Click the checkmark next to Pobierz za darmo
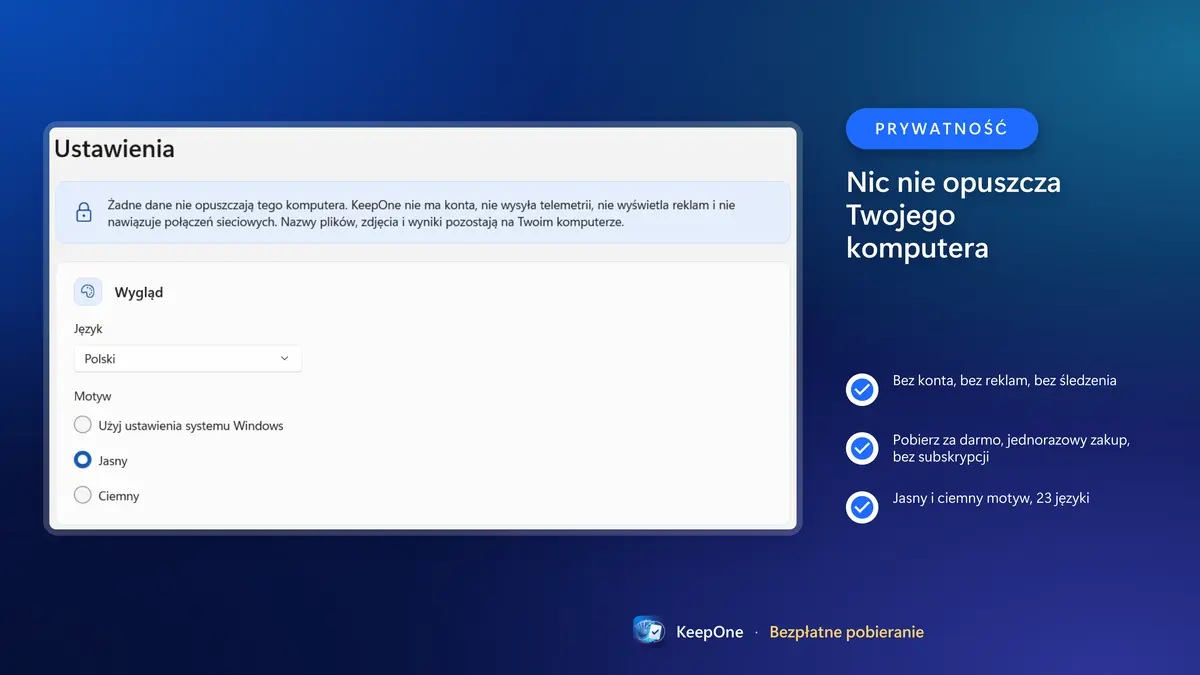The width and height of the screenshot is (1200, 675). [x=862, y=448]
